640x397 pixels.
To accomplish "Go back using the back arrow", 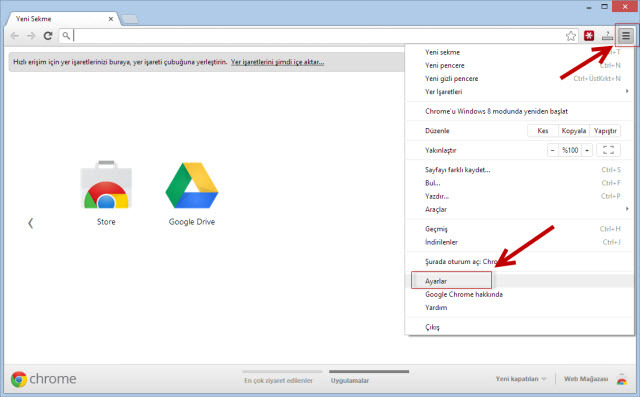I will [15, 36].
